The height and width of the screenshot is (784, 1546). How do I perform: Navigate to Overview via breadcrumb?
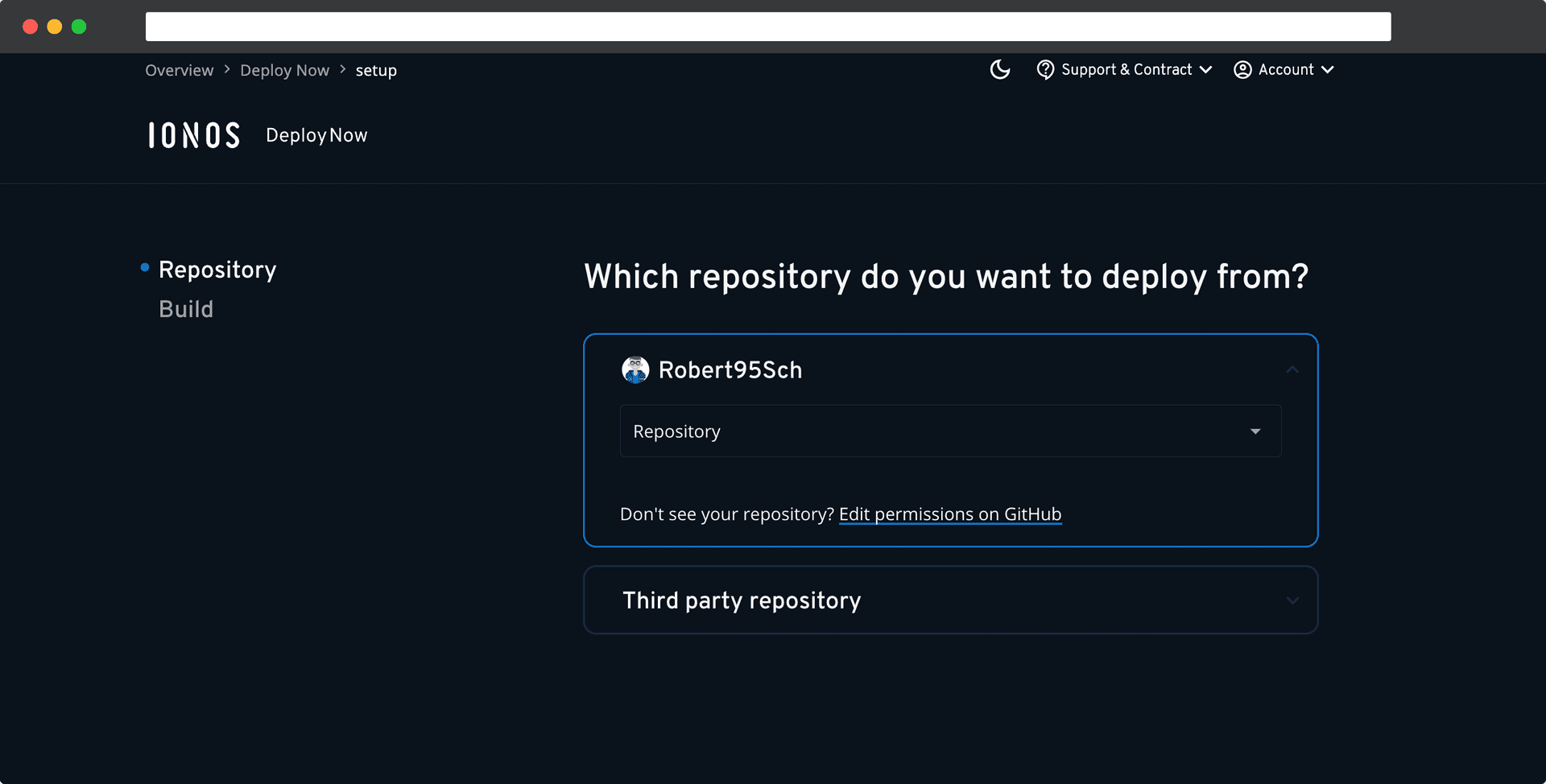click(x=179, y=70)
